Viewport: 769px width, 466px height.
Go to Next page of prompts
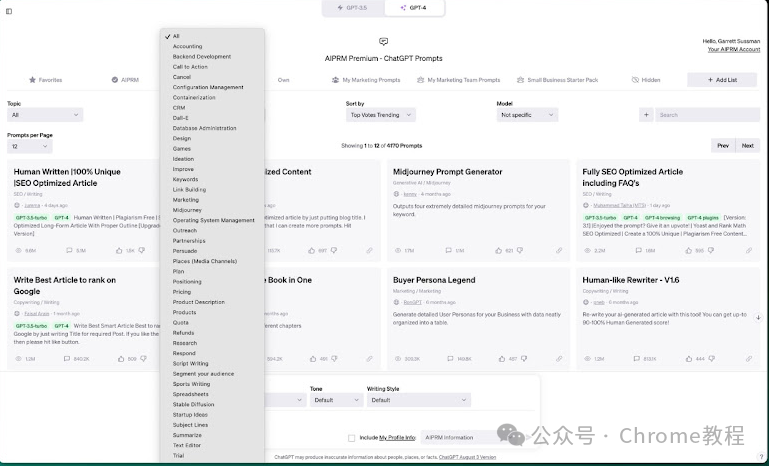[x=747, y=146]
